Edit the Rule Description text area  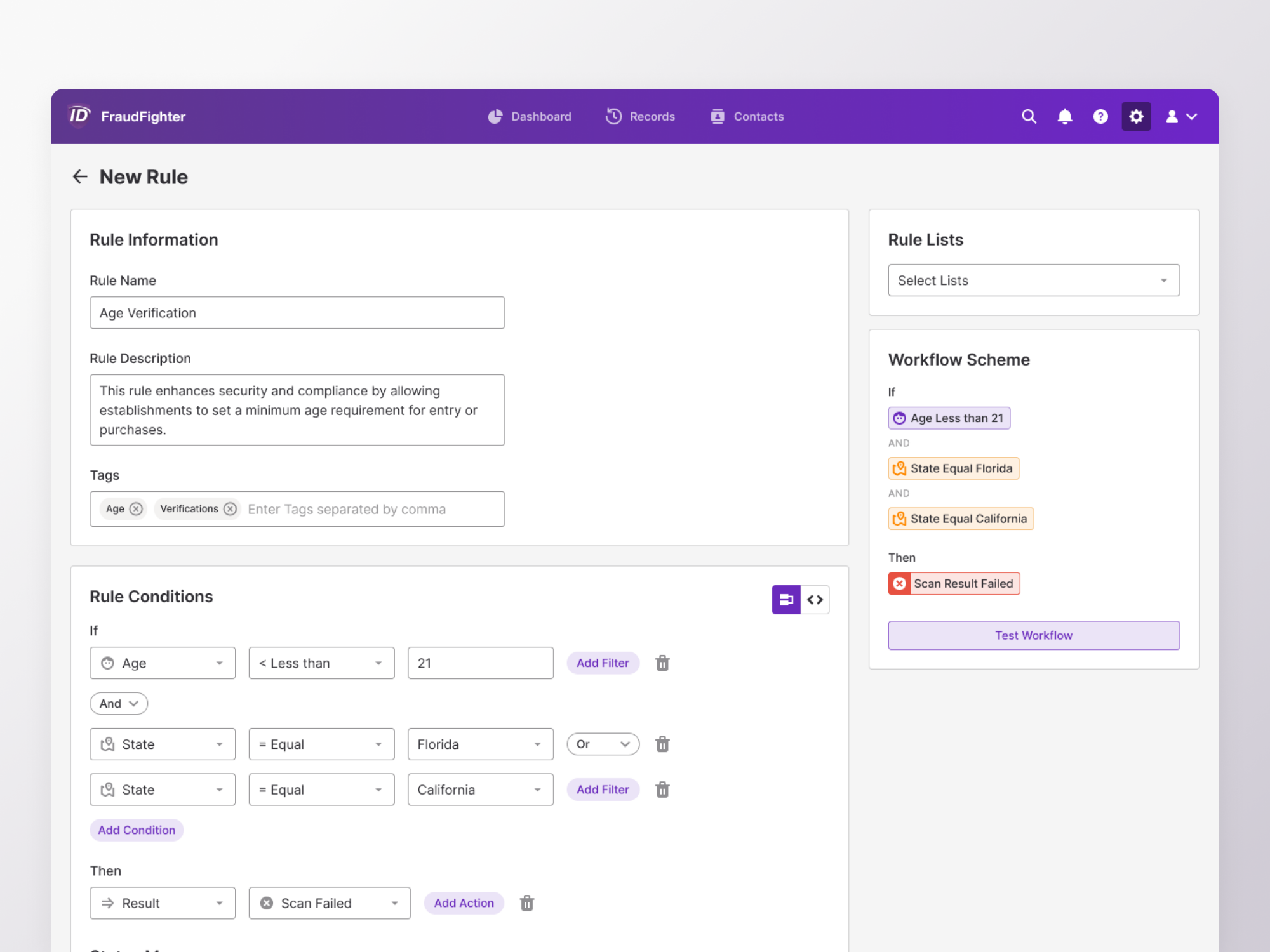click(297, 410)
